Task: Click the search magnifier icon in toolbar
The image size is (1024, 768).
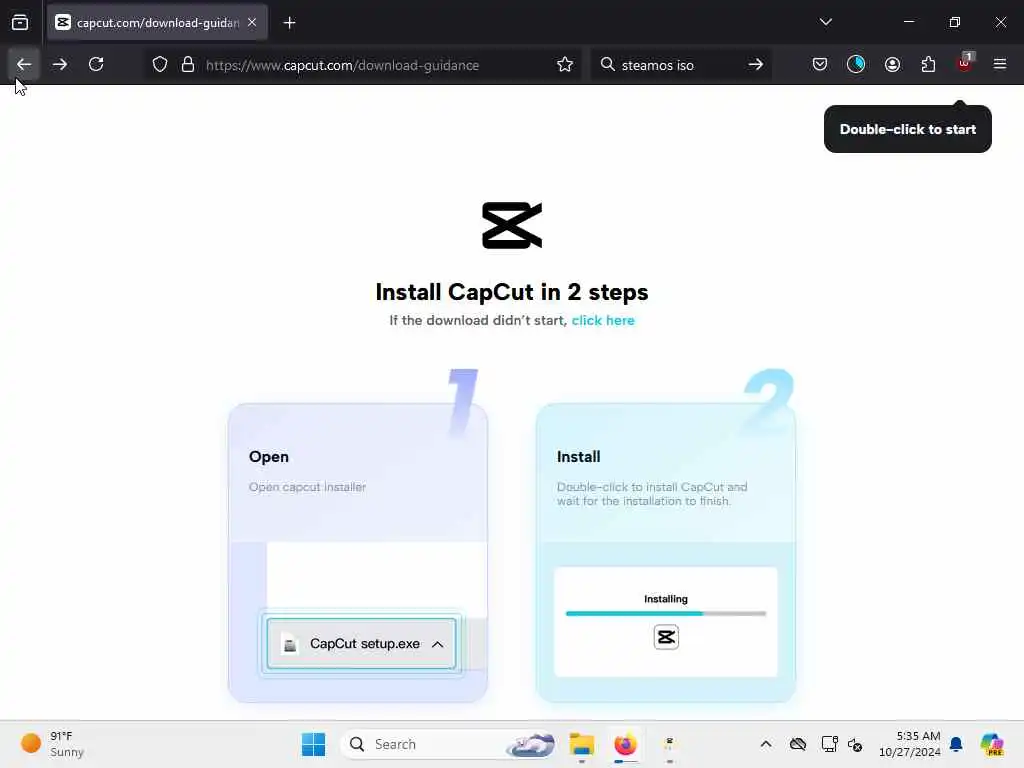Action: tap(607, 65)
